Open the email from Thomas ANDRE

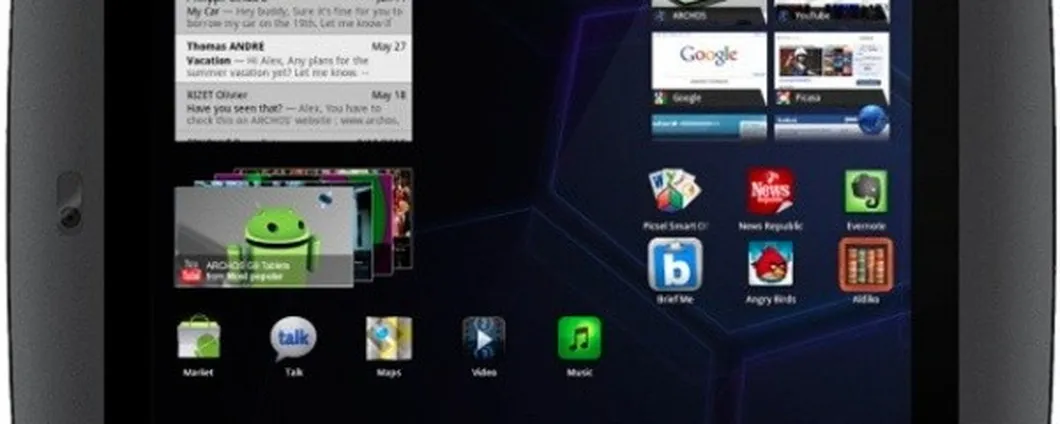pyautogui.click(x=293, y=59)
